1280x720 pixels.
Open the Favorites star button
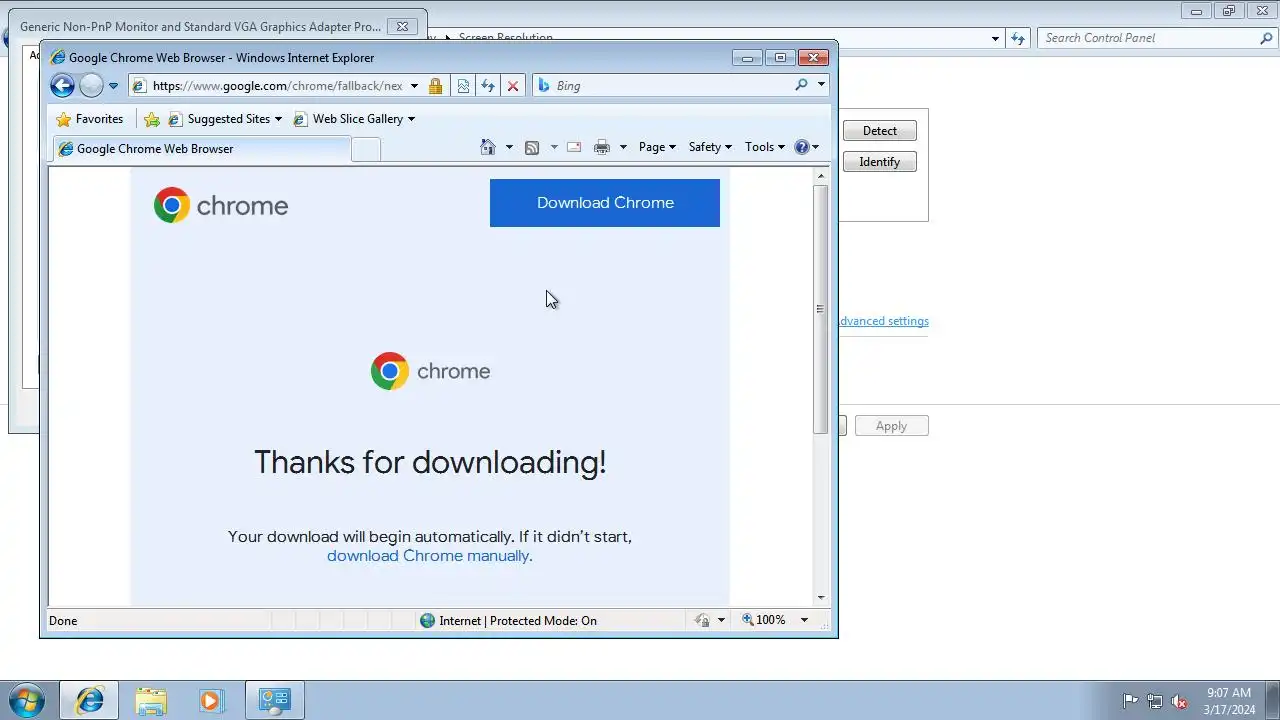point(90,119)
